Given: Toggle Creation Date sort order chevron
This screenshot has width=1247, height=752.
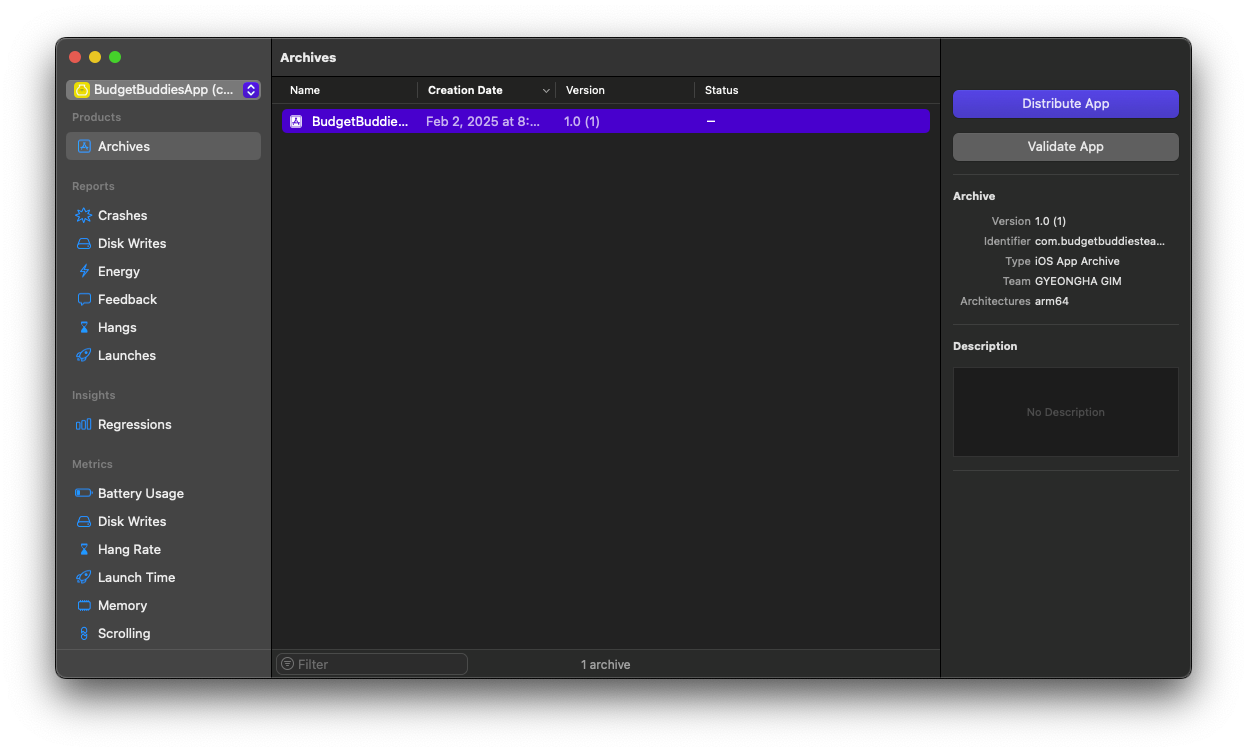Looking at the screenshot, I should (546, 90).
